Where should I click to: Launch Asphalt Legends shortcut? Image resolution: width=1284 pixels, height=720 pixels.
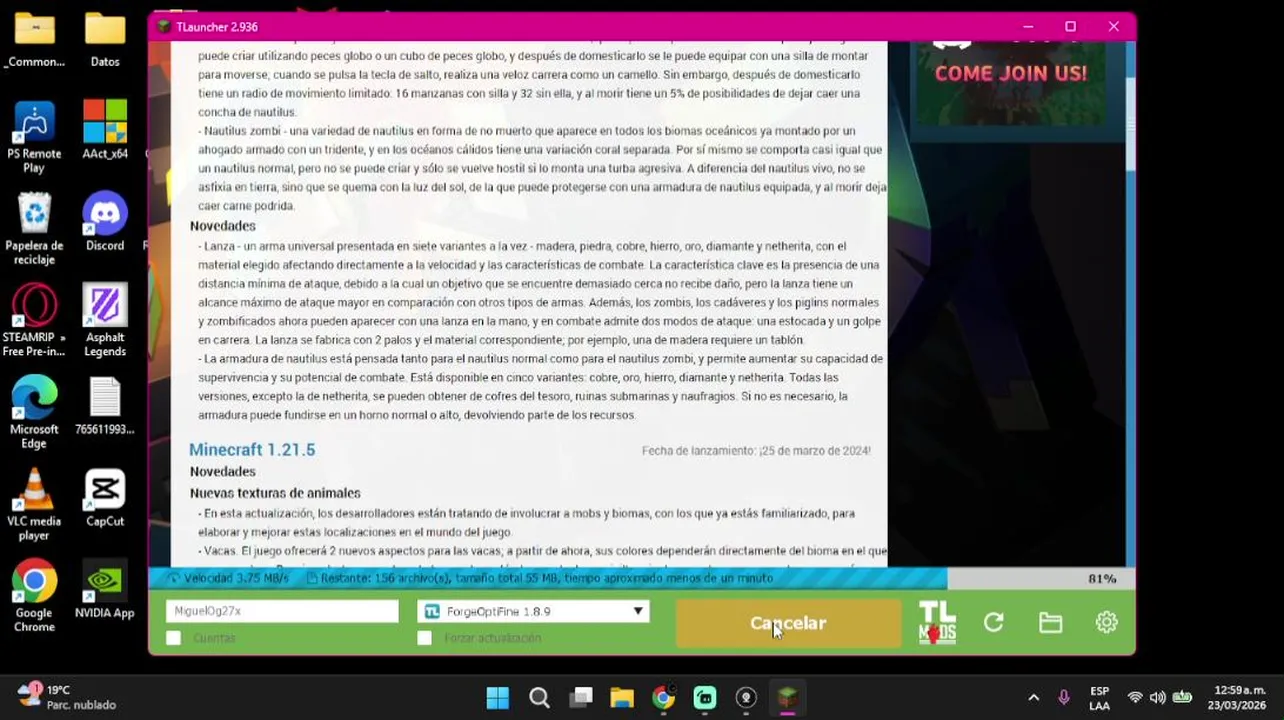[105, 321]
